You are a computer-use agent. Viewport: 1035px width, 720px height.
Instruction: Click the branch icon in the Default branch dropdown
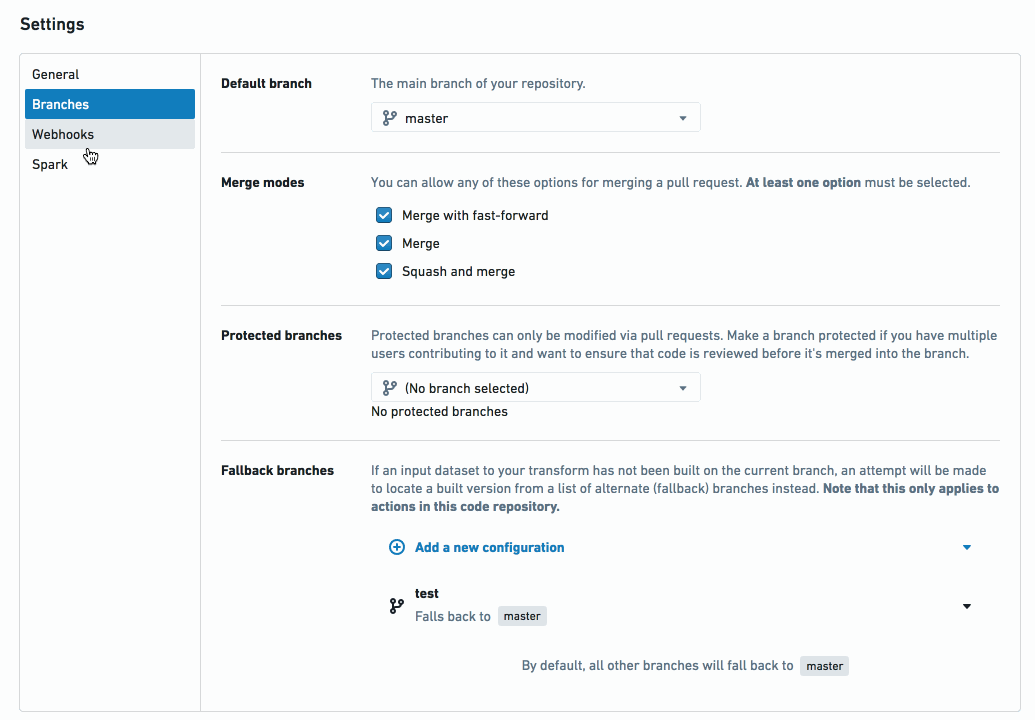tap(389, 118)
